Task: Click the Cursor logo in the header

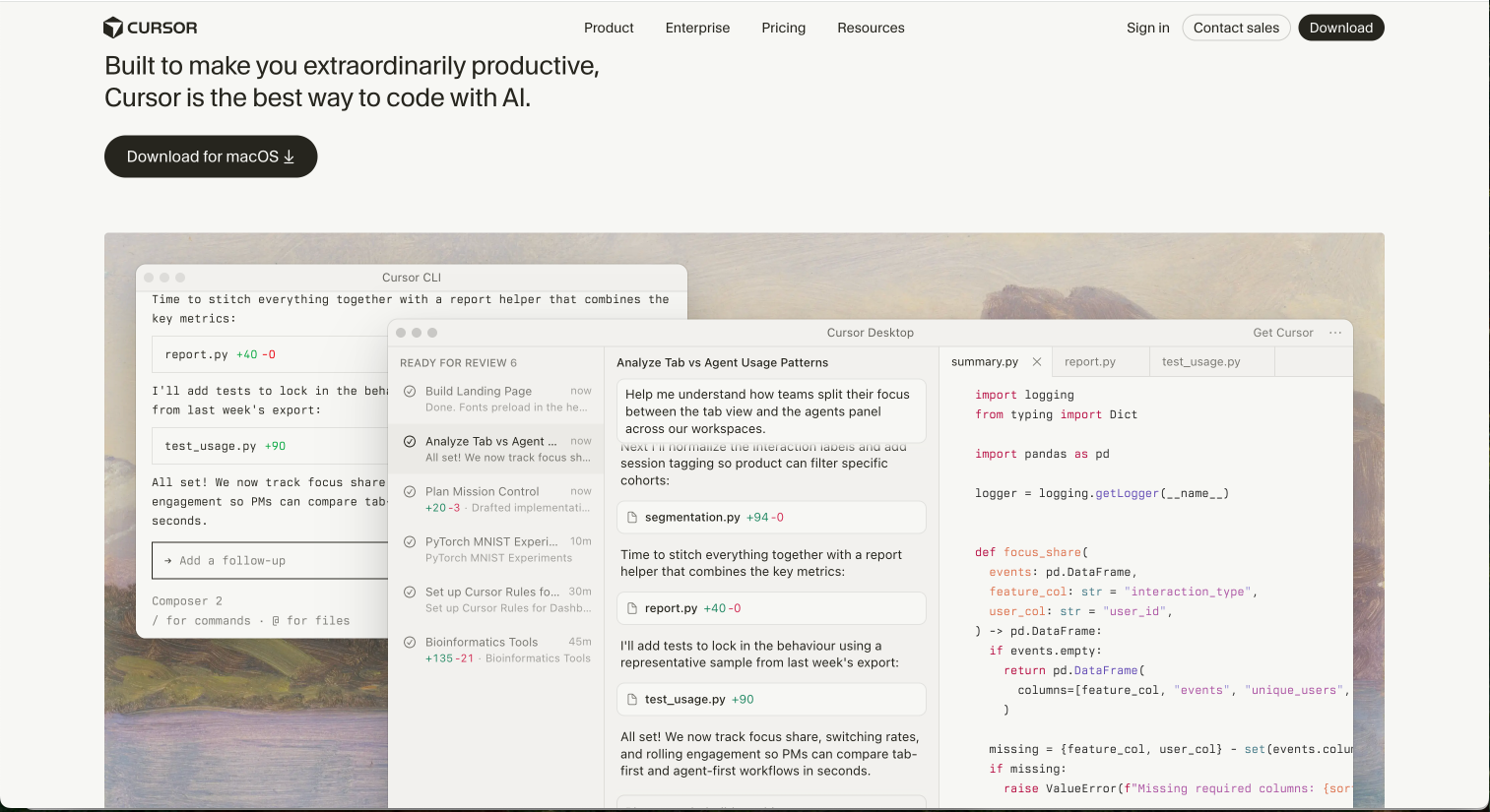Action: (151, 28)
